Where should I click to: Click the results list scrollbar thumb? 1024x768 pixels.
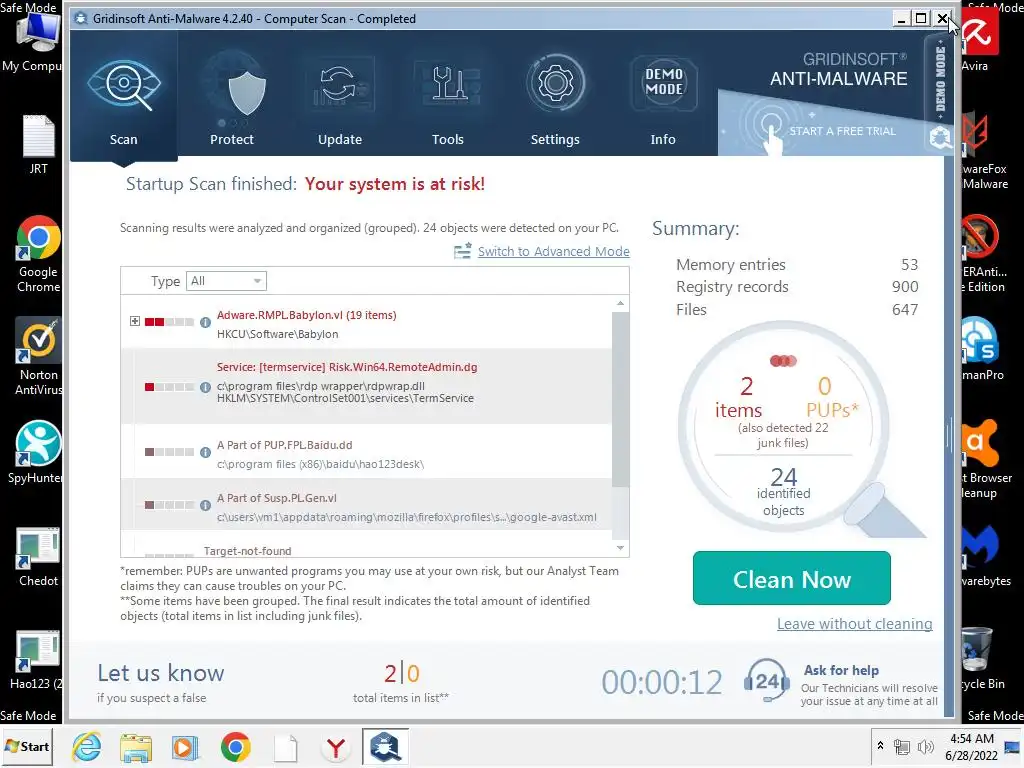(620, 399)
